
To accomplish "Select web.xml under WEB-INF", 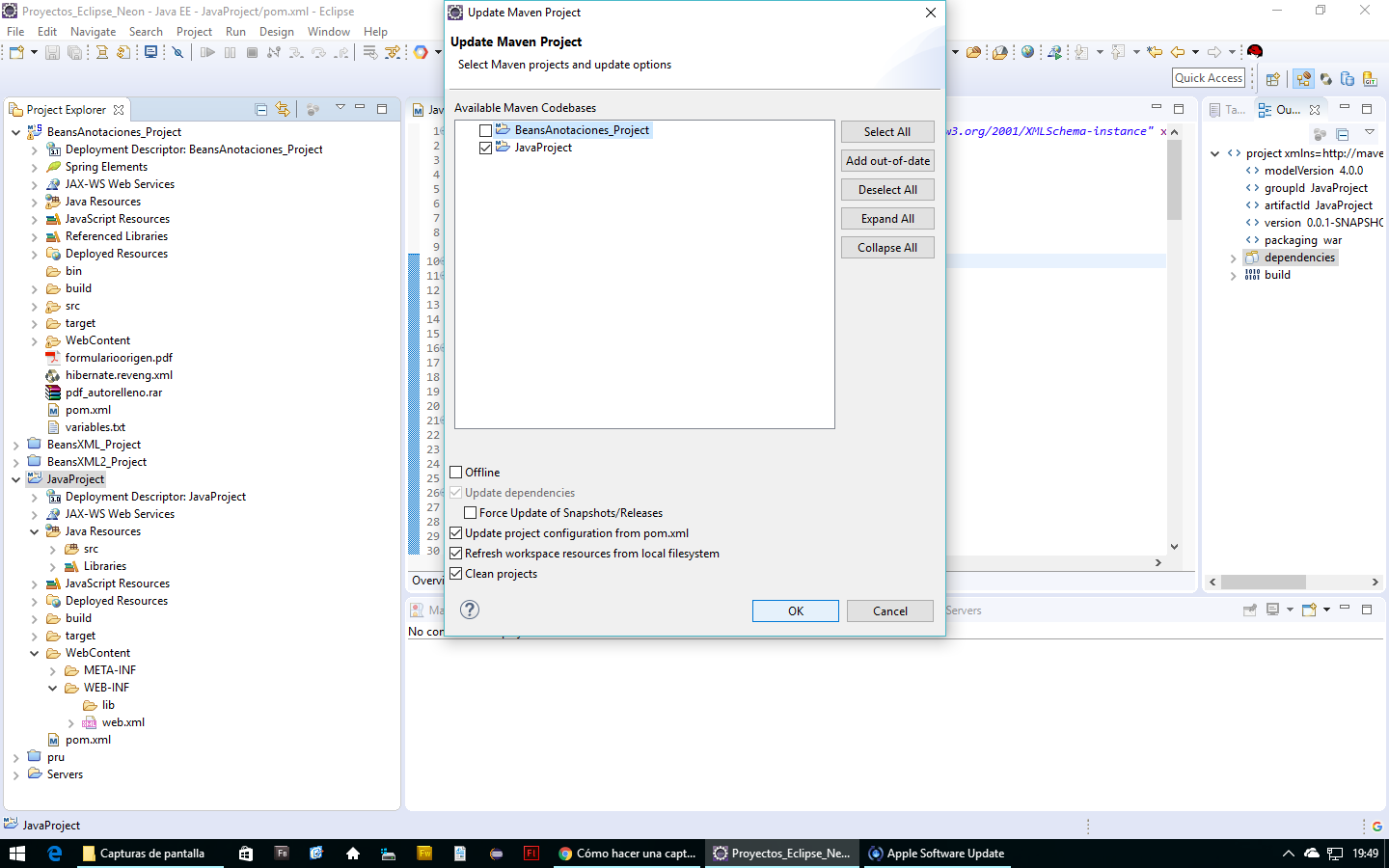I will click(123, 723).
